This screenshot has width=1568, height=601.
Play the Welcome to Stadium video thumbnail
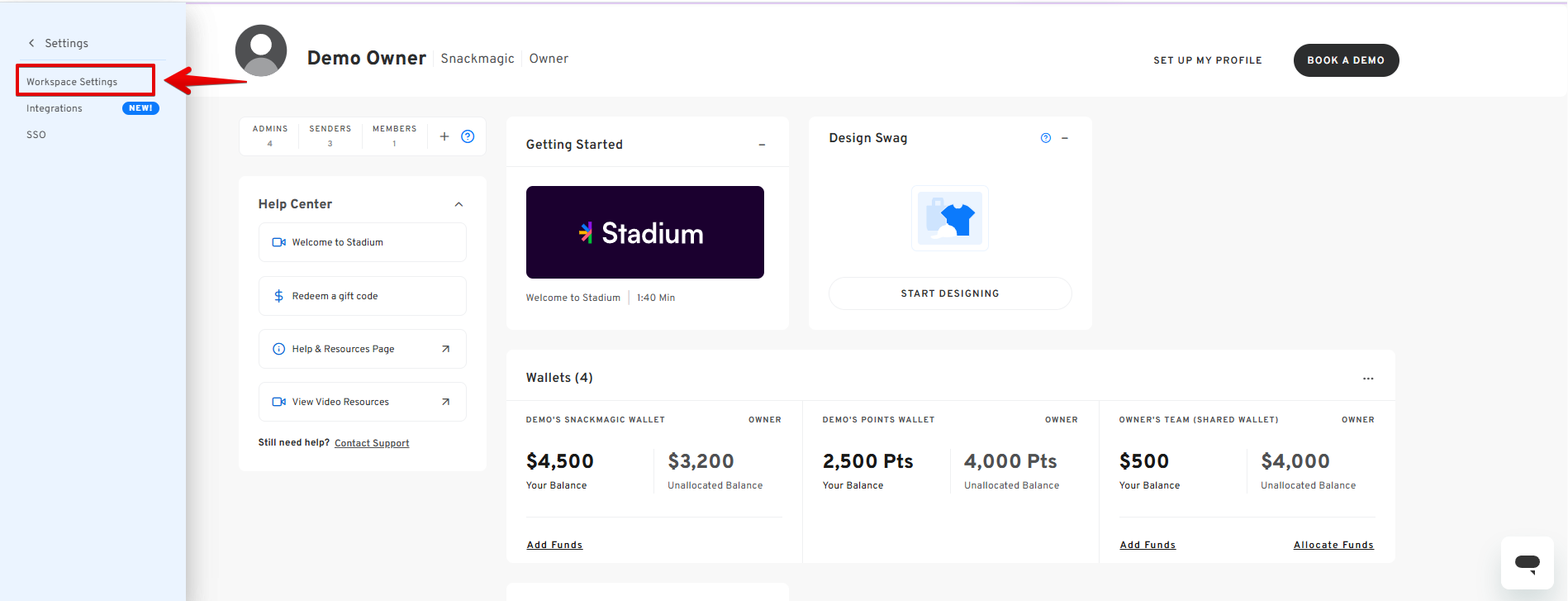(x=644, y=232)
